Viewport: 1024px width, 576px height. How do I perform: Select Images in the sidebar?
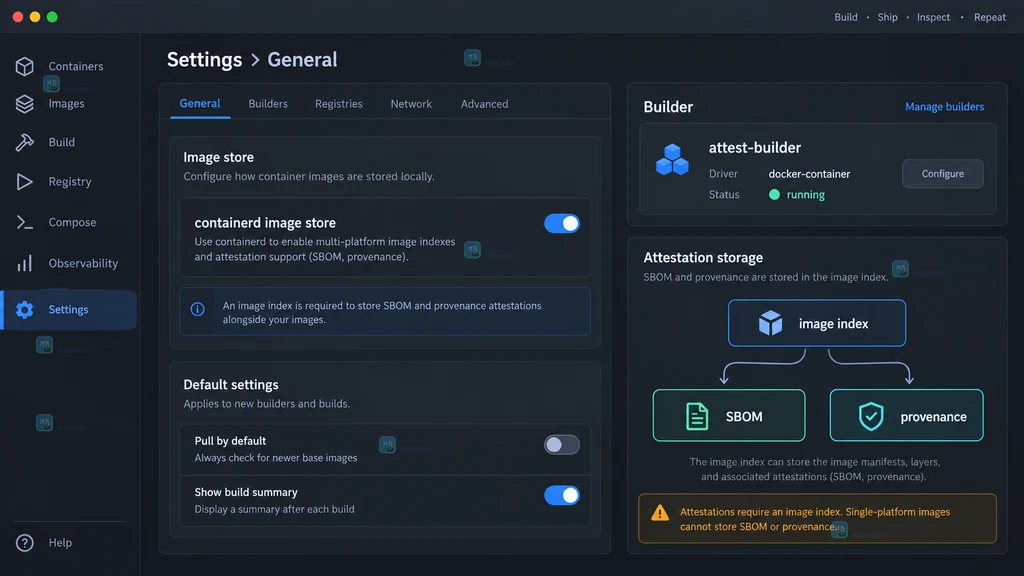[69, 104]
